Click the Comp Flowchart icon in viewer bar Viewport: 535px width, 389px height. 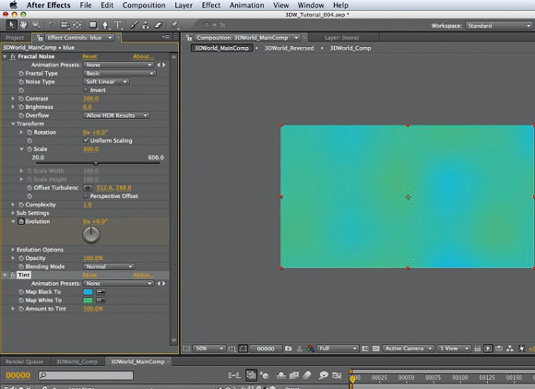(x=510, y=348)
